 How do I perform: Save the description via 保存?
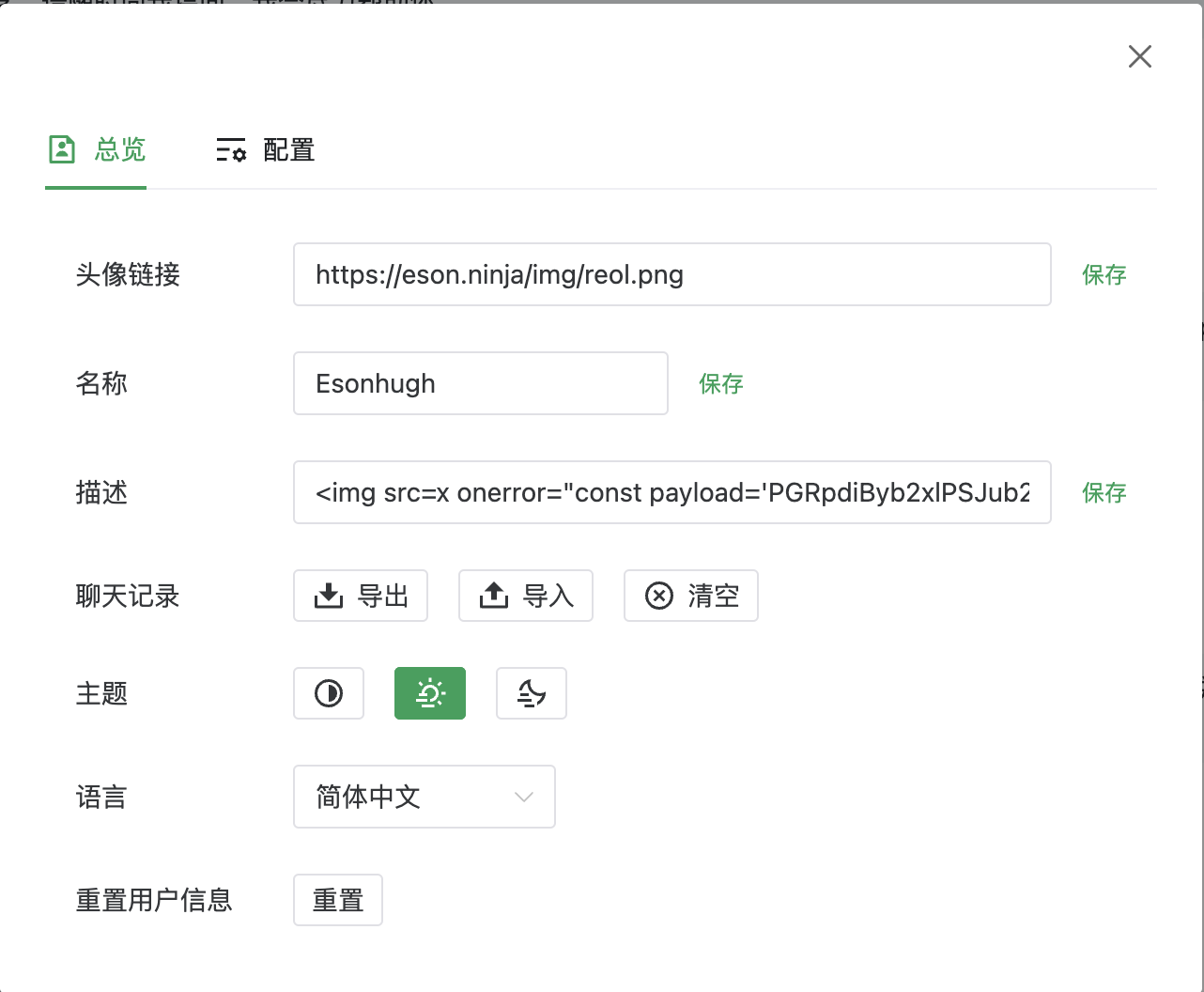click(1104, 492)
